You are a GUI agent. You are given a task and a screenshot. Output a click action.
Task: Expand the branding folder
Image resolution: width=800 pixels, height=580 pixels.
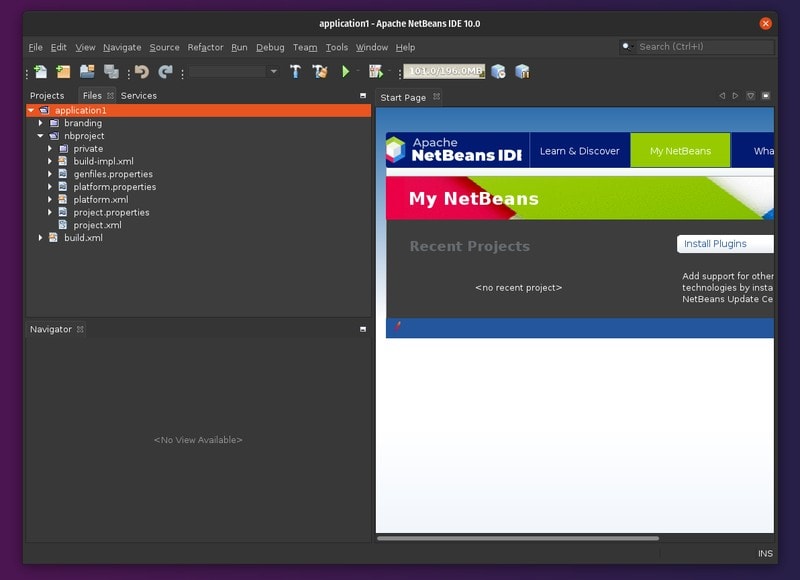40,123
